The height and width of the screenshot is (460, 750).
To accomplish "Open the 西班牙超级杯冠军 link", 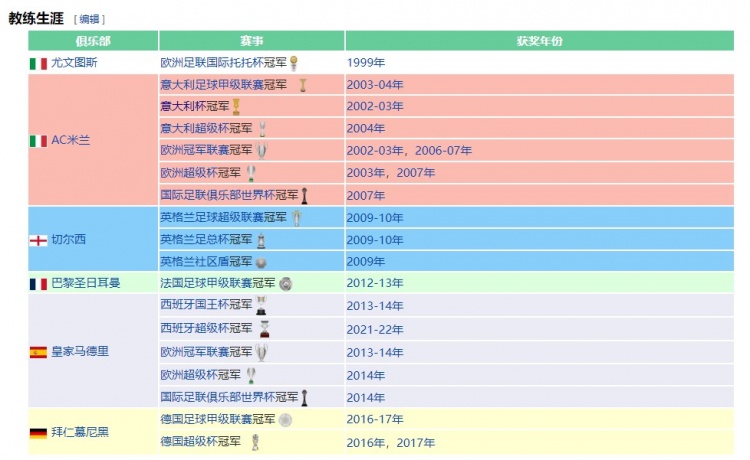I will 206,328.
